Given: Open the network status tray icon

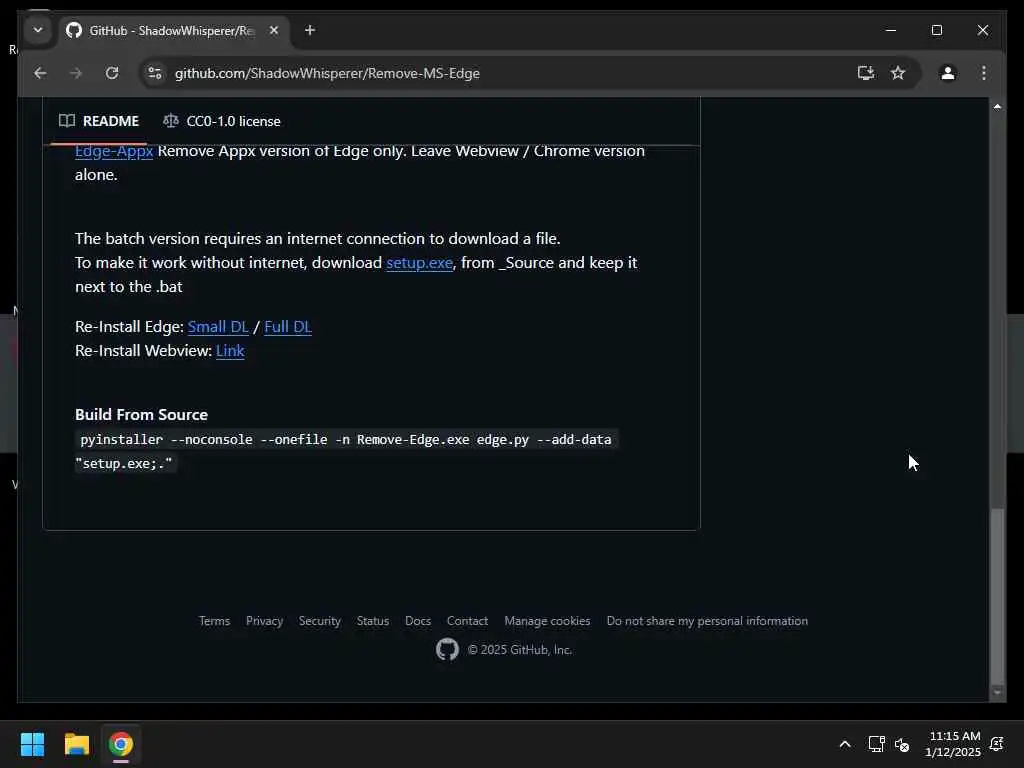Looking at the screenshot, I should [x=876, y=744].
